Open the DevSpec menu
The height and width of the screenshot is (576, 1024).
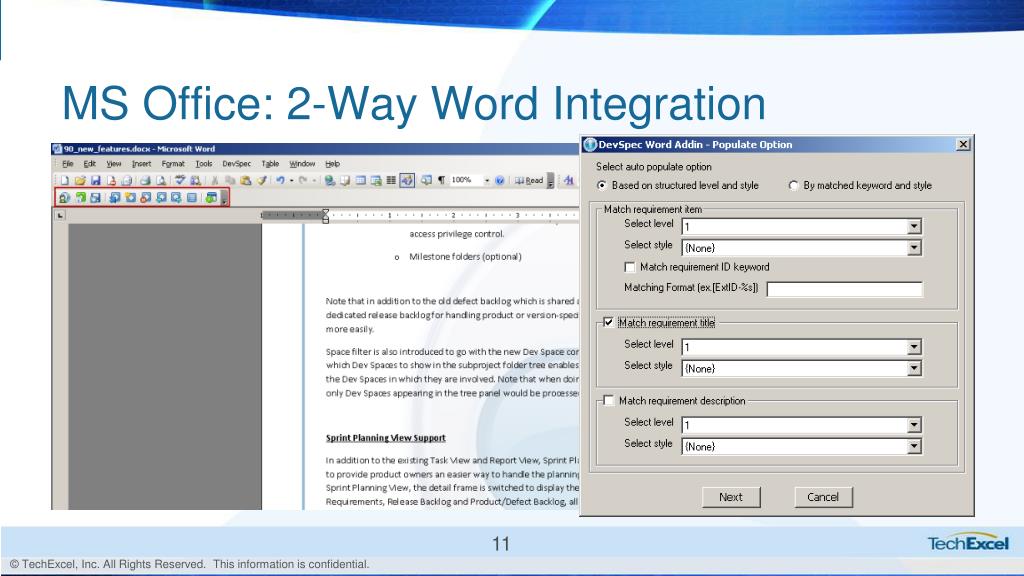click(x=236, y=164)
